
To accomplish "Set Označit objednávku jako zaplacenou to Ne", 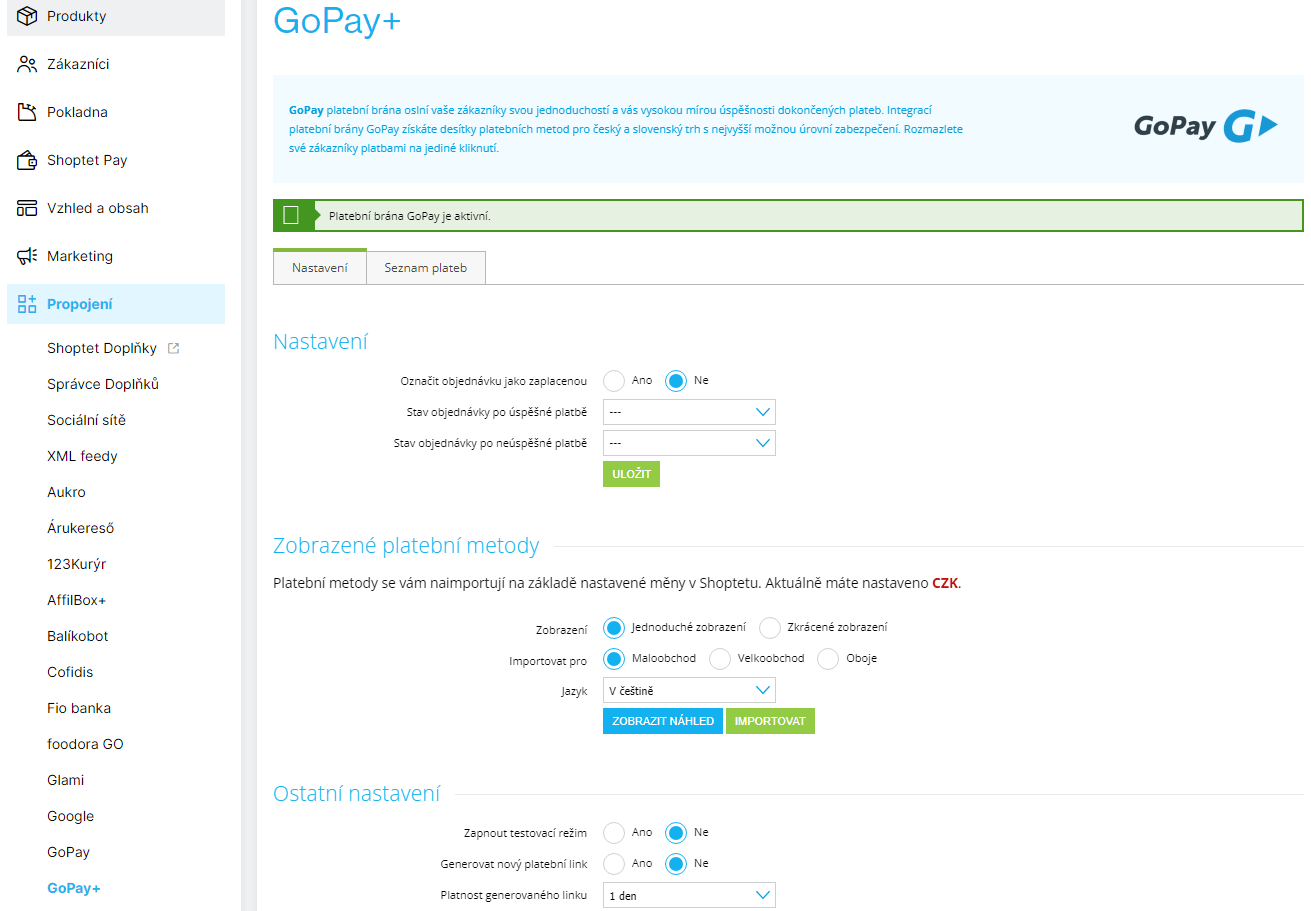I will [x=676, y=381].
